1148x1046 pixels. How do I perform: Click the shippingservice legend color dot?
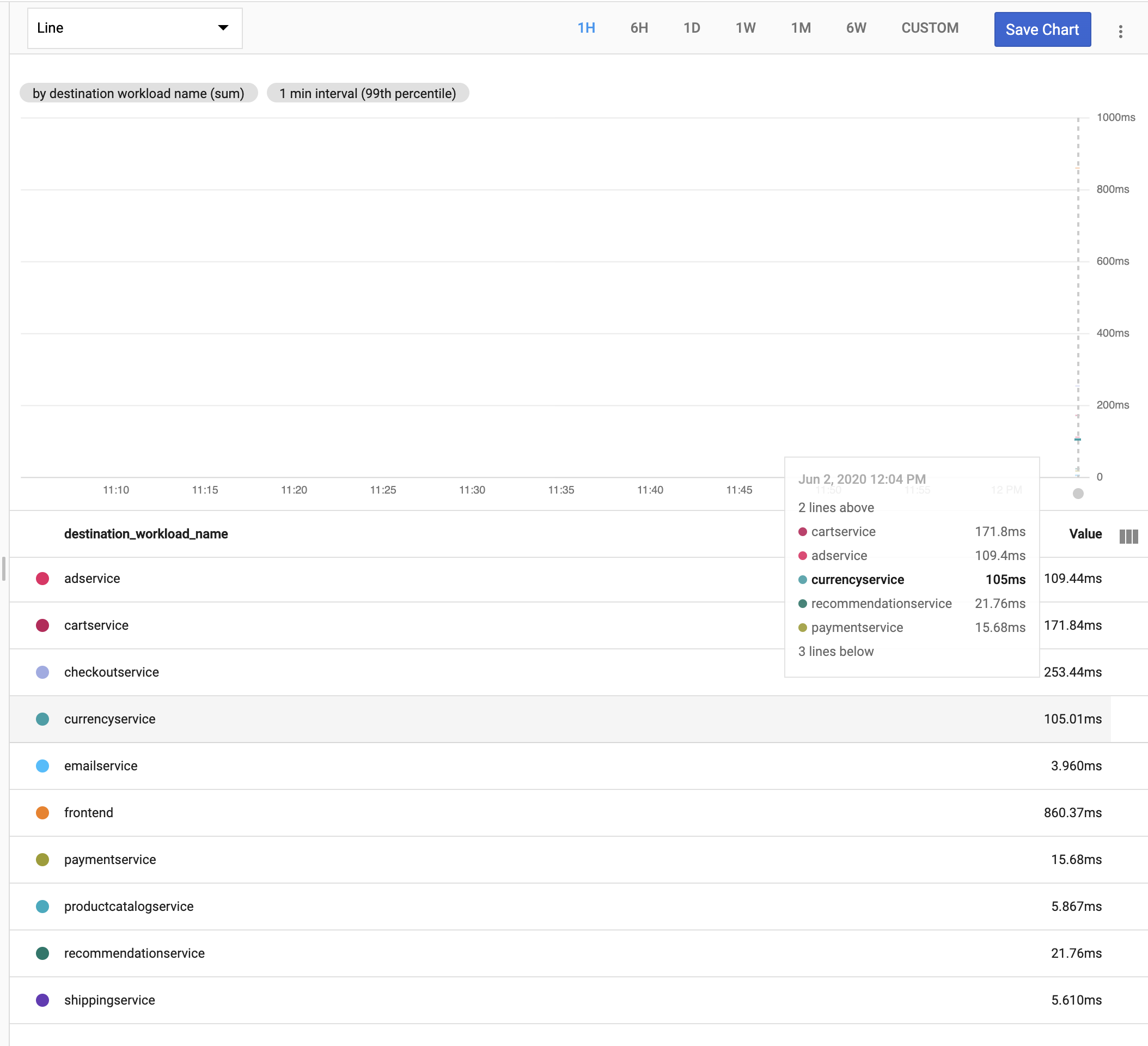42,1000
